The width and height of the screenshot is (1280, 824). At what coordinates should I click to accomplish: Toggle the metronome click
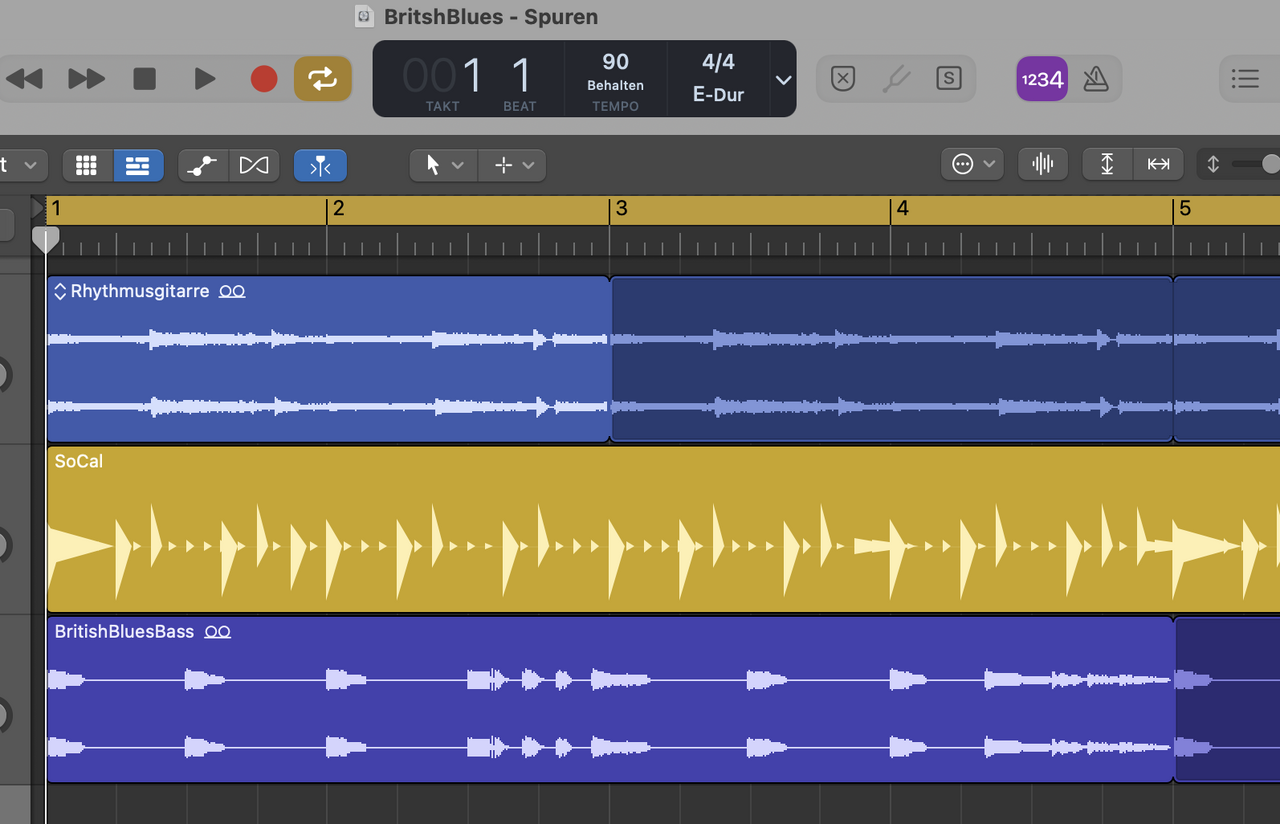[x=1096, y=79]
